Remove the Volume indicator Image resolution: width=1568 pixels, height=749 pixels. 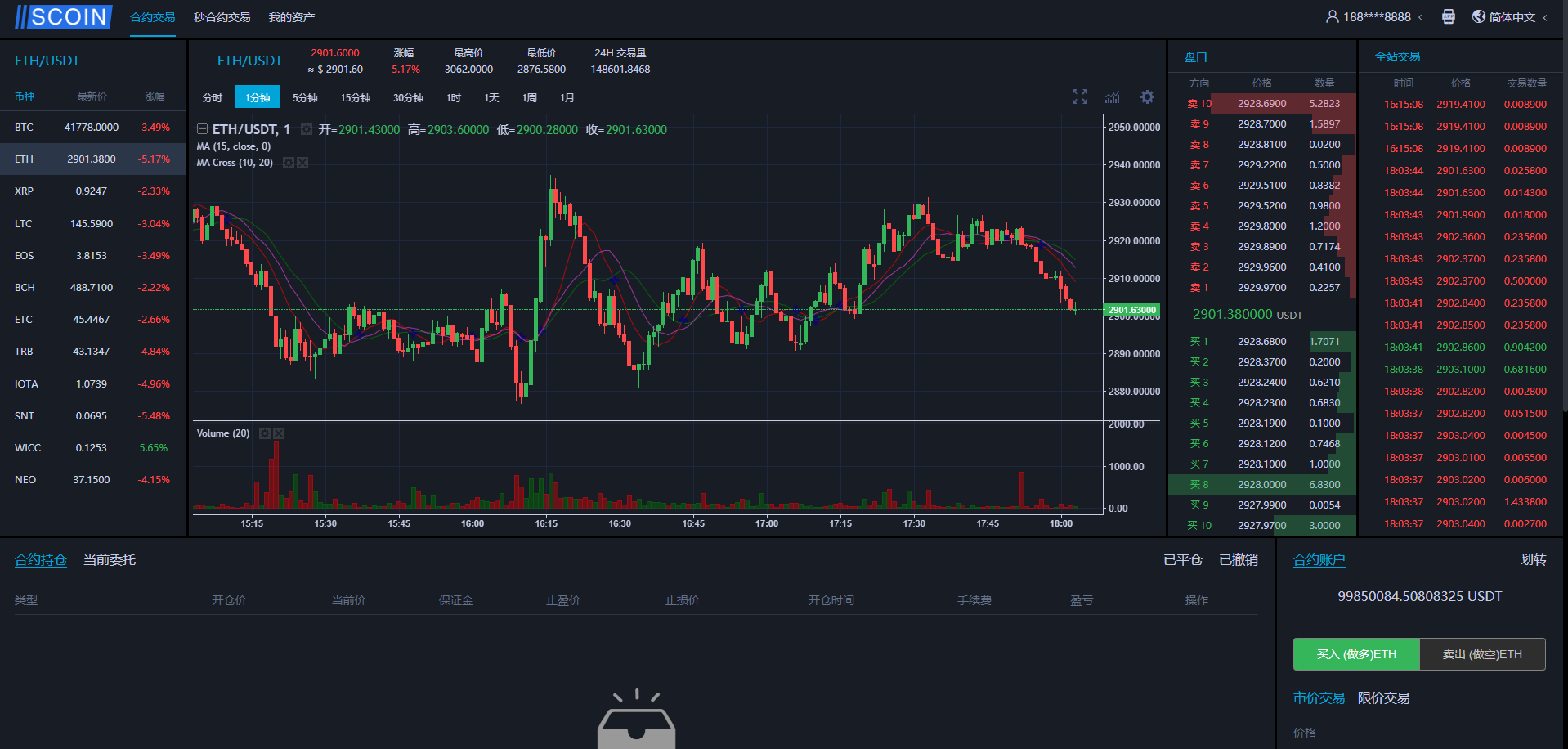coord(279,433)
